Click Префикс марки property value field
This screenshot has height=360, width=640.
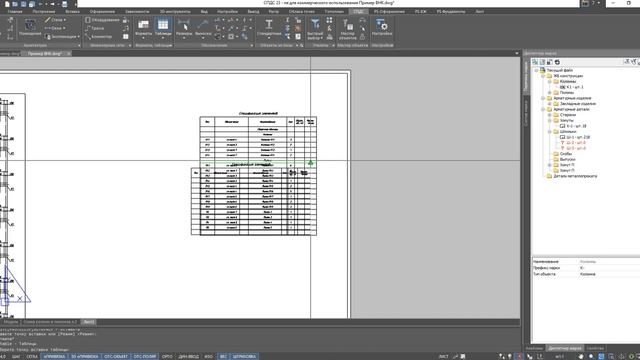pyautogui.click(x=609, y=268)
